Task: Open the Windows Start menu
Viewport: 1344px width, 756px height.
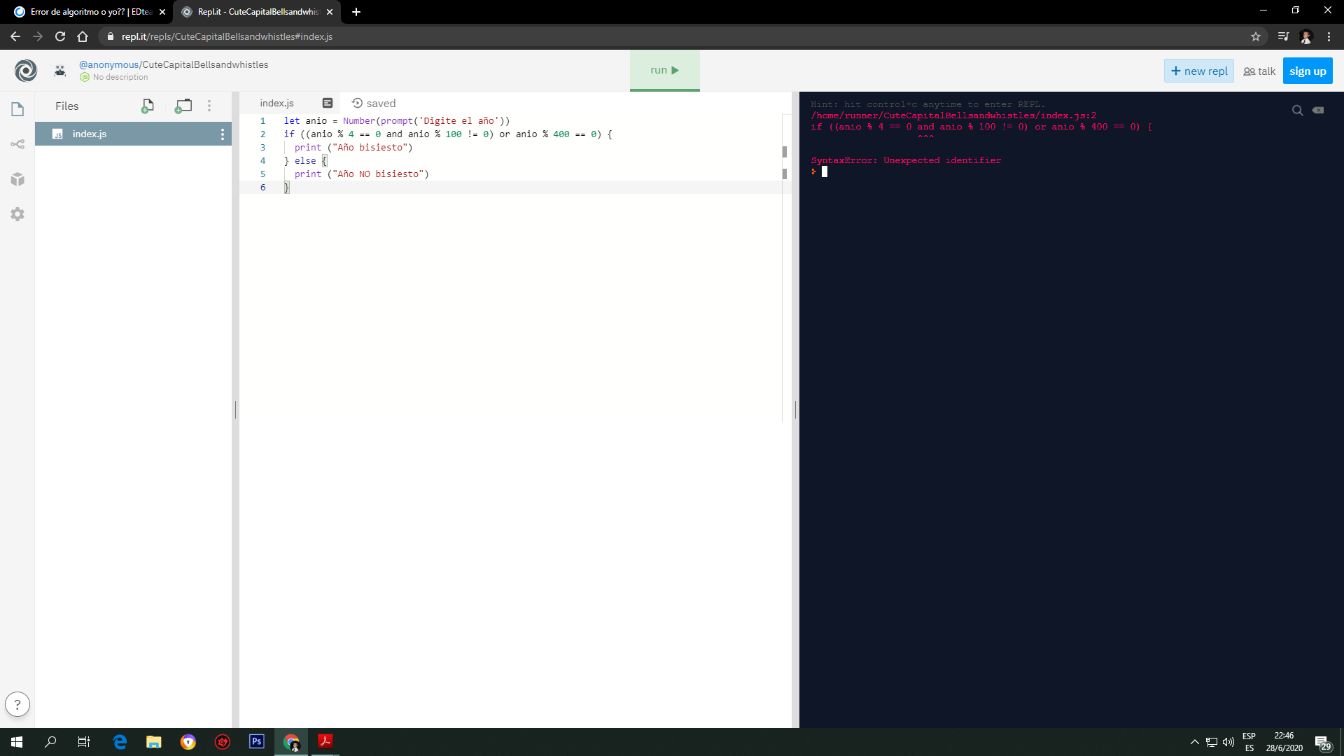Action: [x=16, y=742]
